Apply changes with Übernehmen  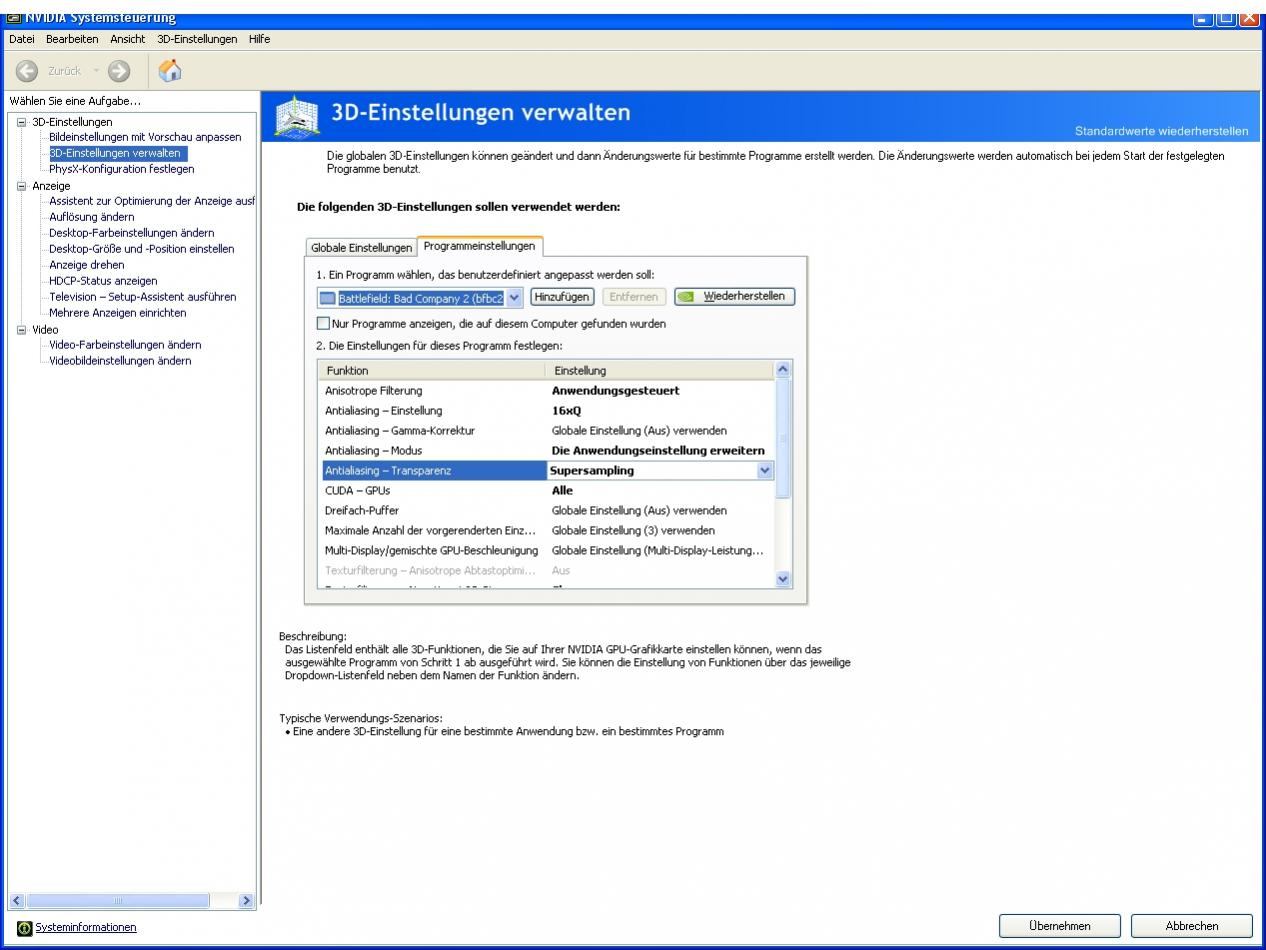[1060, 926]
